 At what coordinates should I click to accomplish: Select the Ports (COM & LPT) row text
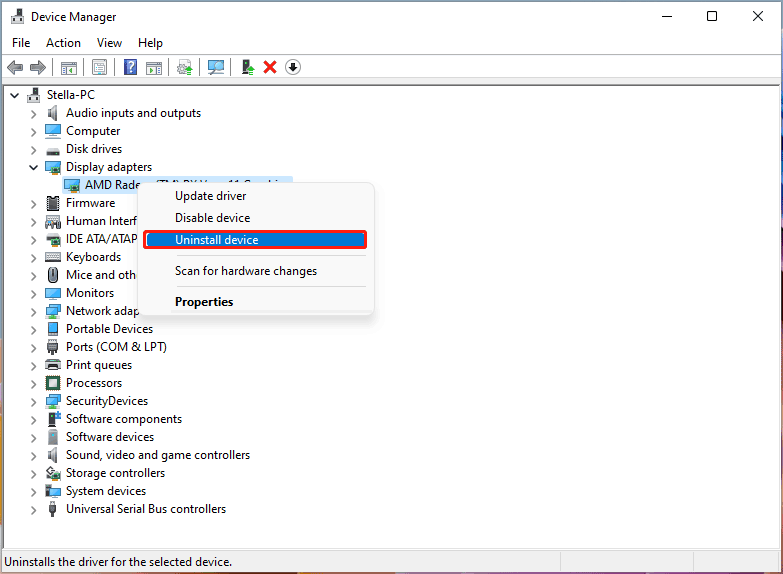pos(116,347)
